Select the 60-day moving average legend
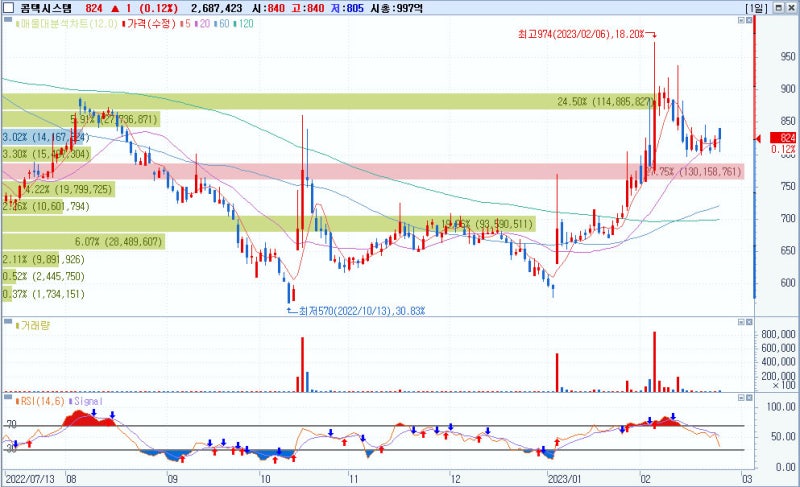Screen dimensions: 800x487 coord(222,23)
